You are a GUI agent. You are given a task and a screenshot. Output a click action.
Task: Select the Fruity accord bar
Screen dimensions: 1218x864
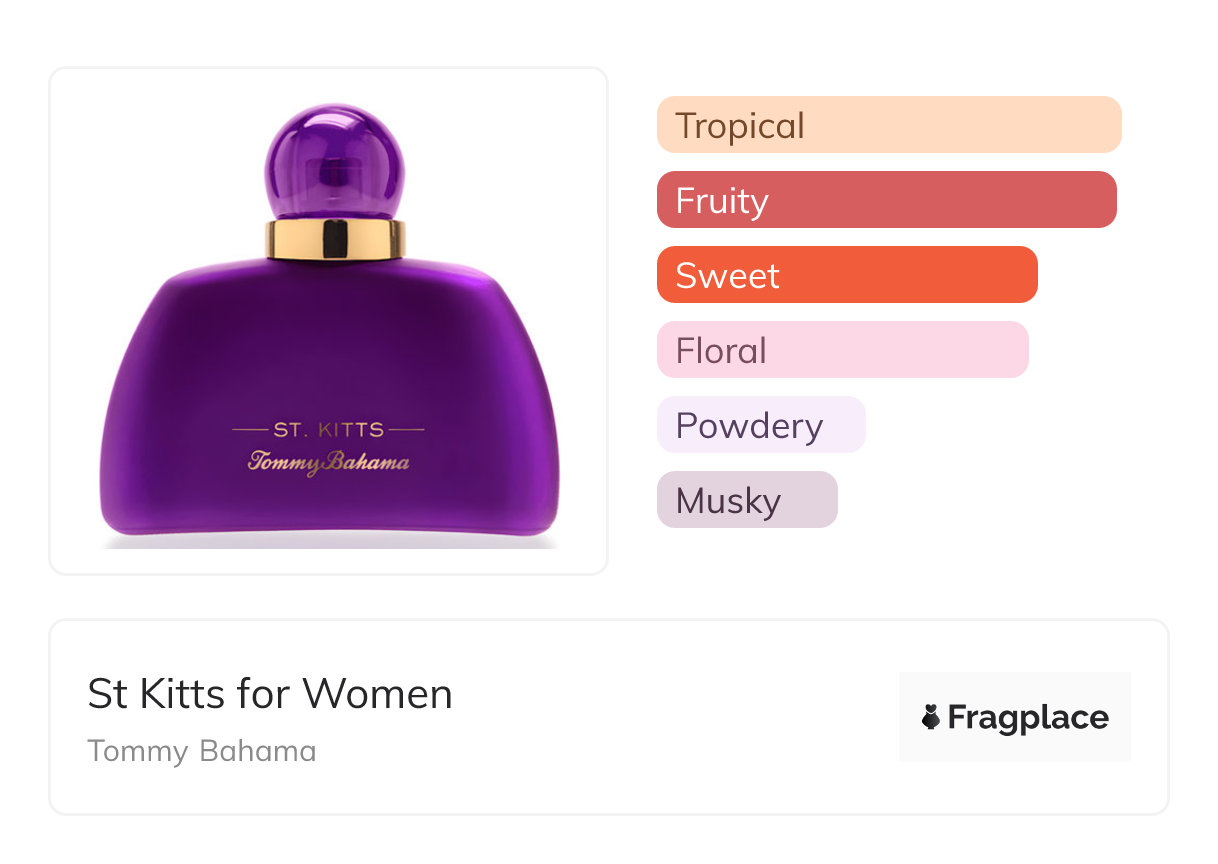(x=886, y=200)
